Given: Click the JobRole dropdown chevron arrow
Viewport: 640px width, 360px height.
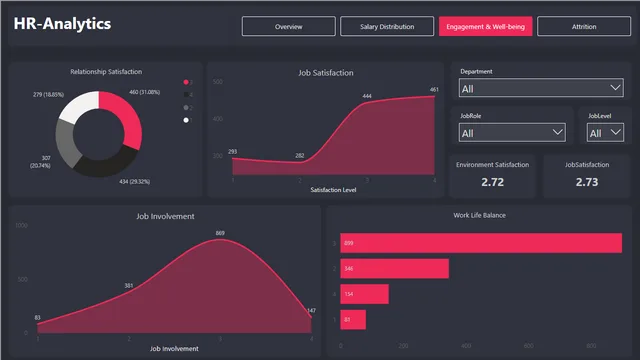Looking at the screenshot, I should 558,132.
